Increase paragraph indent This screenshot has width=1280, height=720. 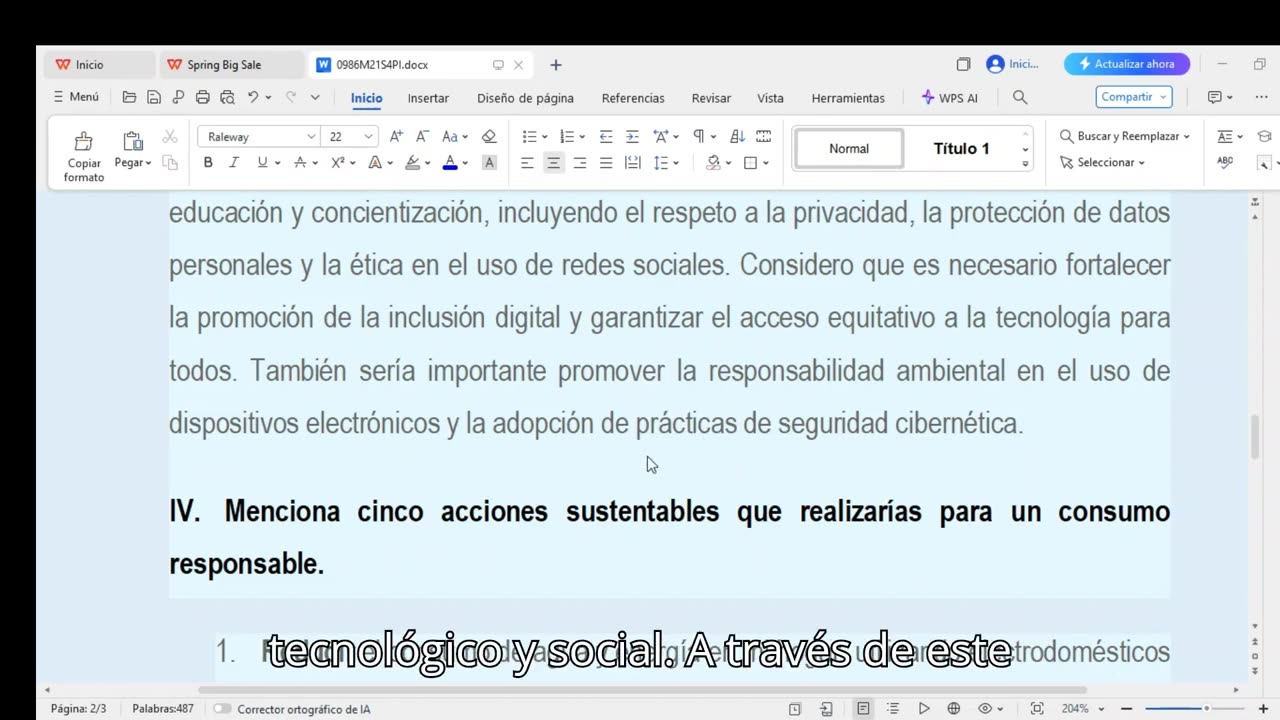coord(632,136)
